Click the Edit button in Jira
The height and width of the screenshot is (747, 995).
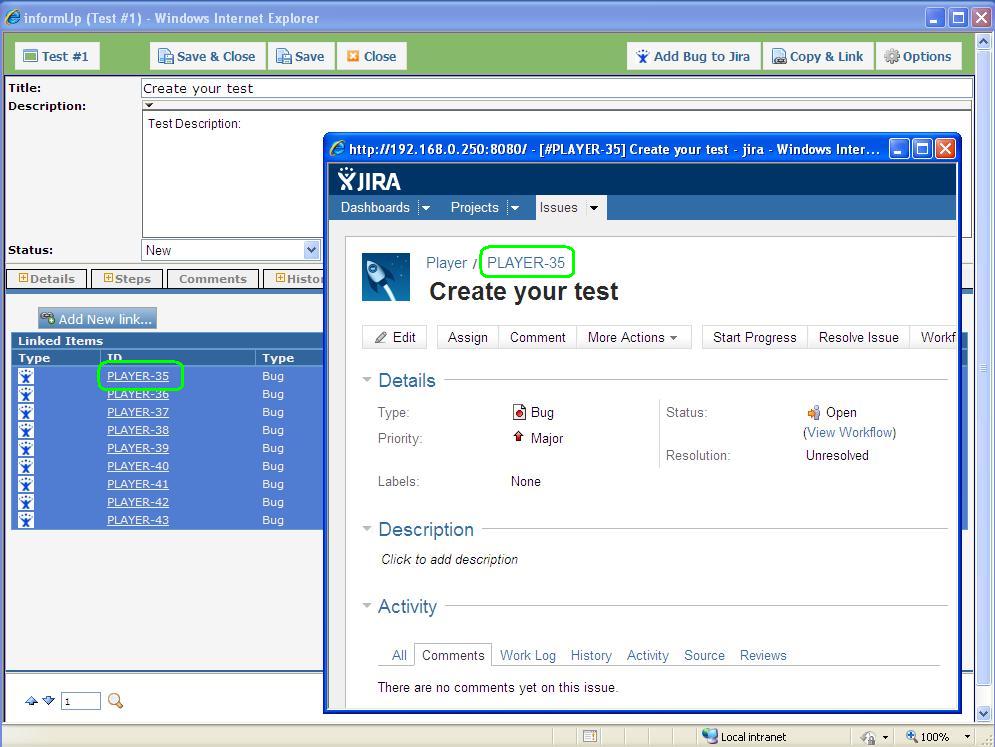395,337
